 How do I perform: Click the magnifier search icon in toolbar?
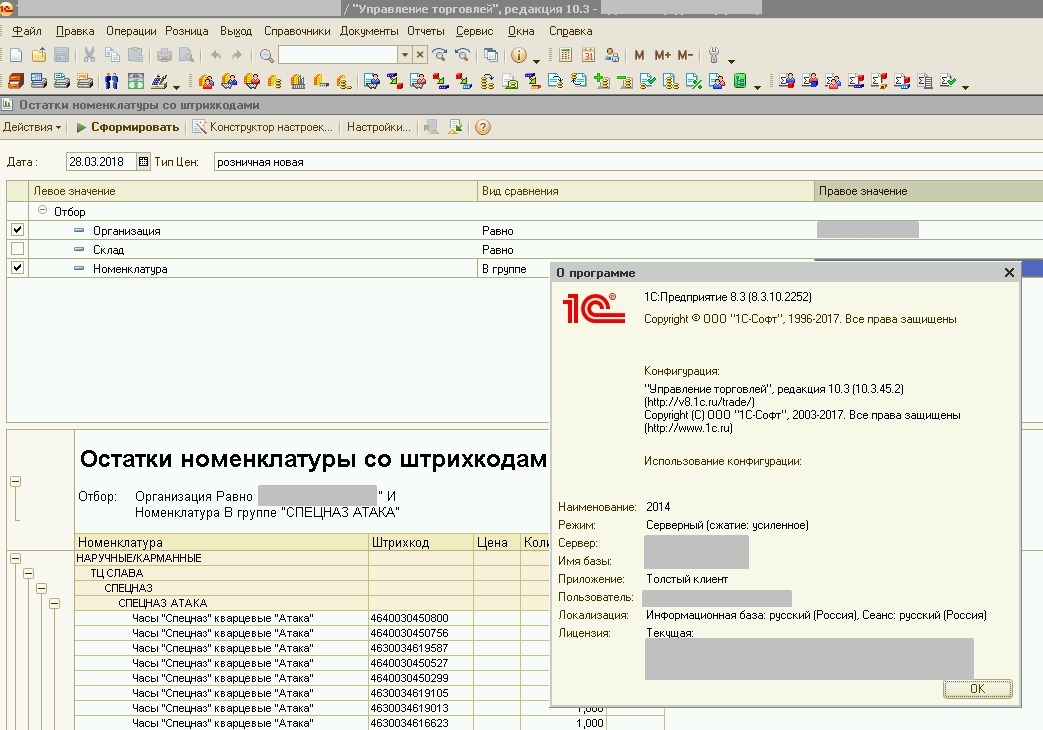click(267, 55)
